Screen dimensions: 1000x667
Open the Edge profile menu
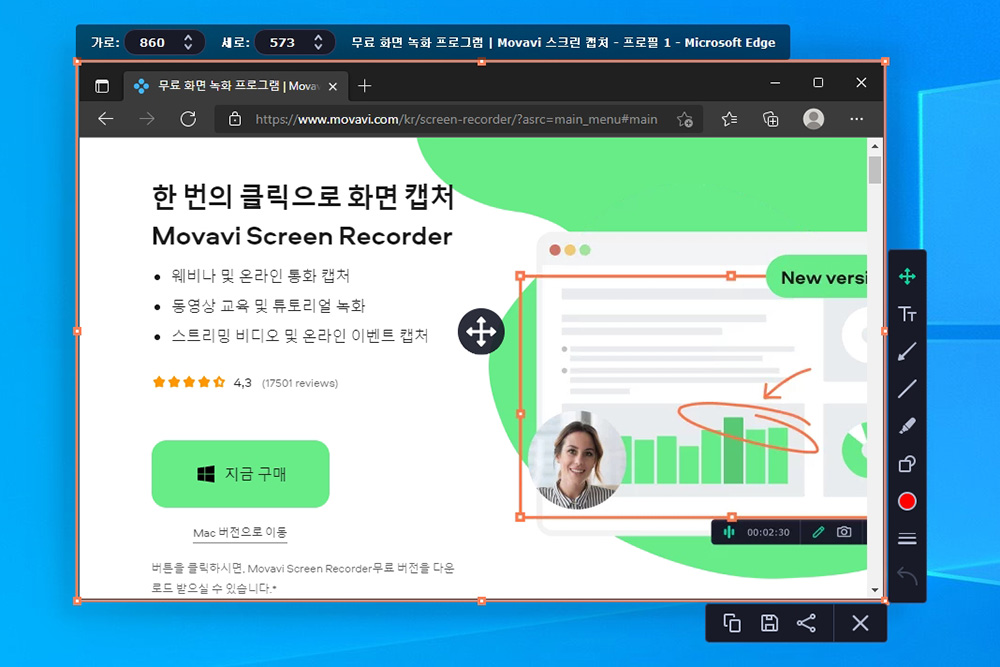pos(813,119)
